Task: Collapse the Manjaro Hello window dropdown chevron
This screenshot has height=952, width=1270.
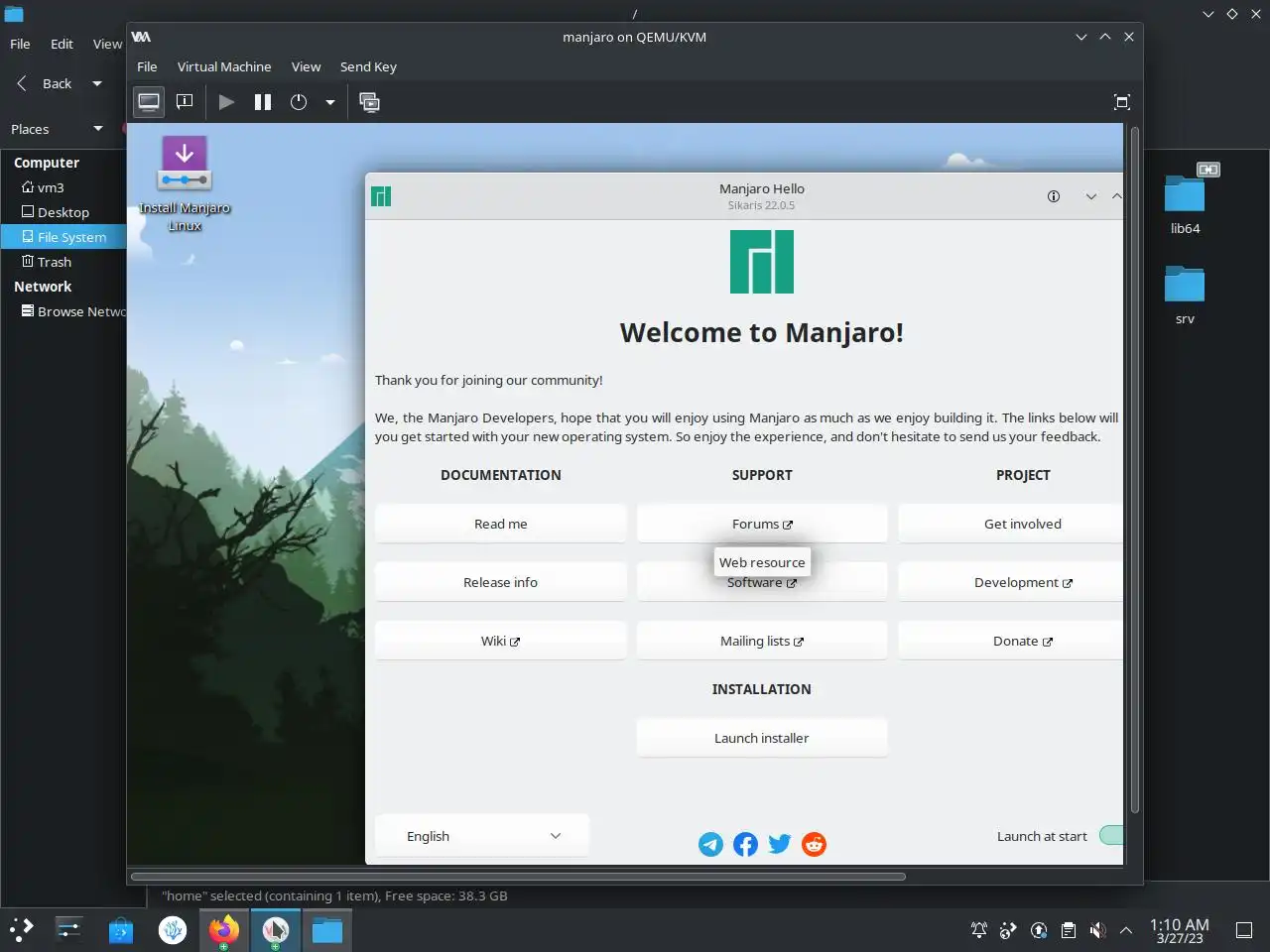Action: [x=1091, y=196]
